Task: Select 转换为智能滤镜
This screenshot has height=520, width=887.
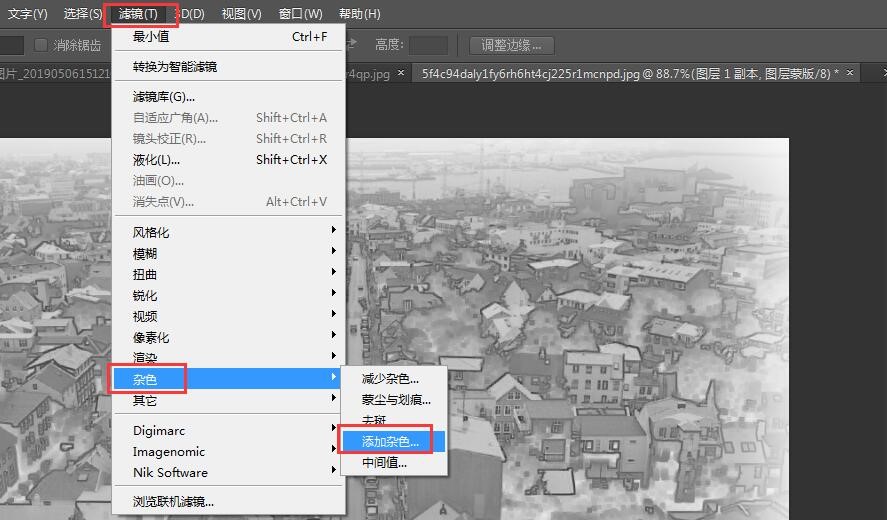Action: click(x=229, y=67)
